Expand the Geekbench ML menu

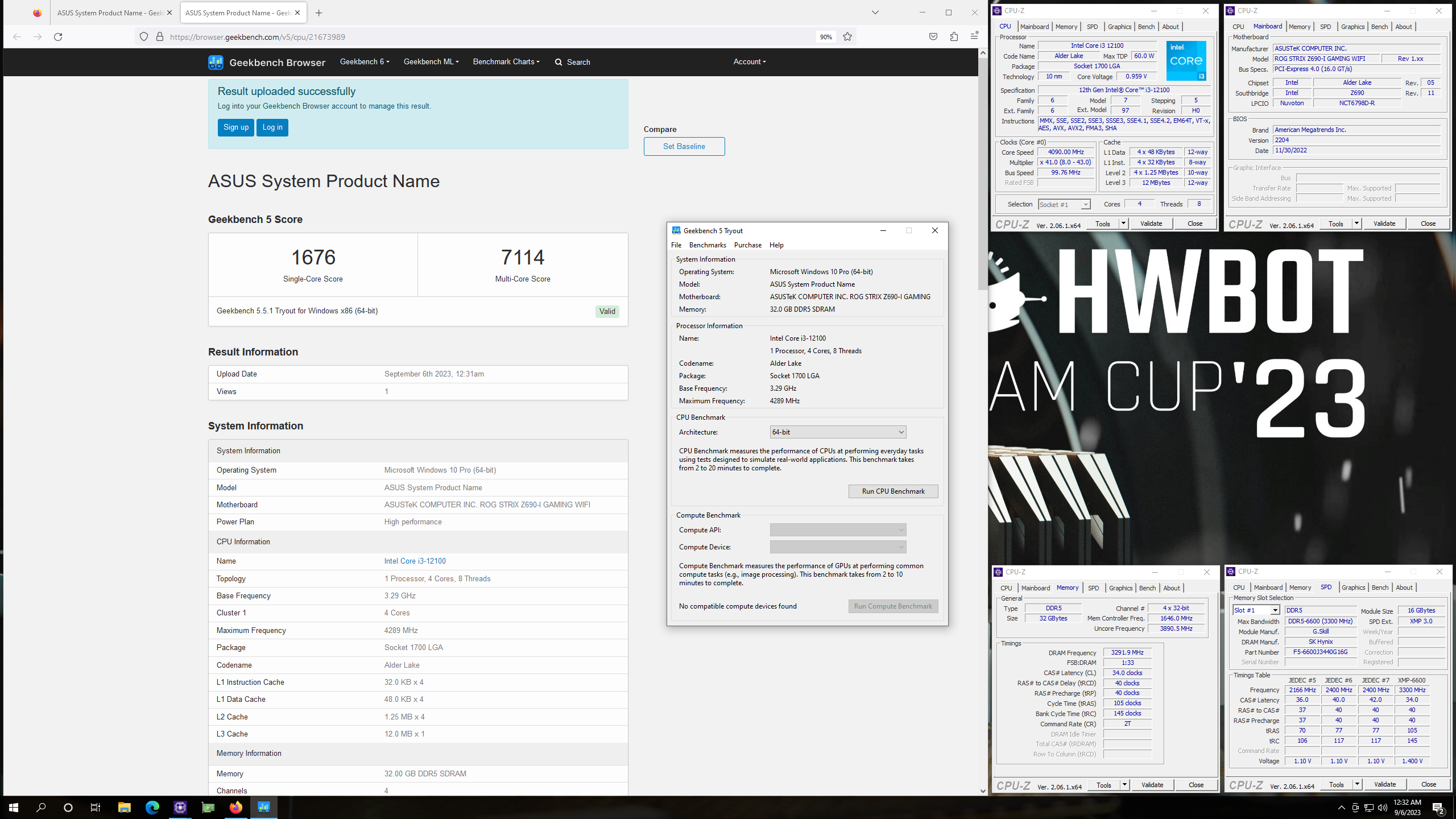[431, 61]
